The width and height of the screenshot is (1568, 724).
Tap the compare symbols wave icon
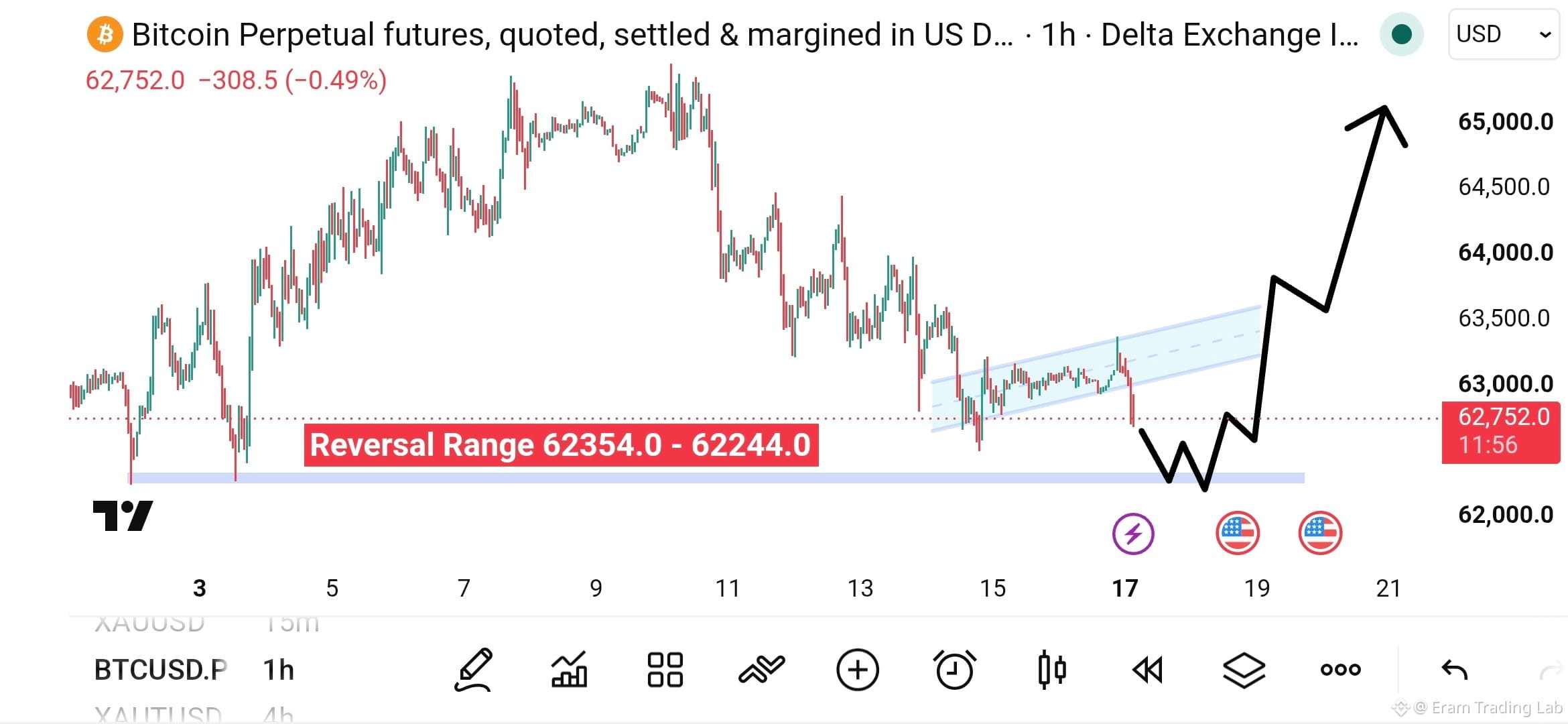[761, 670]
